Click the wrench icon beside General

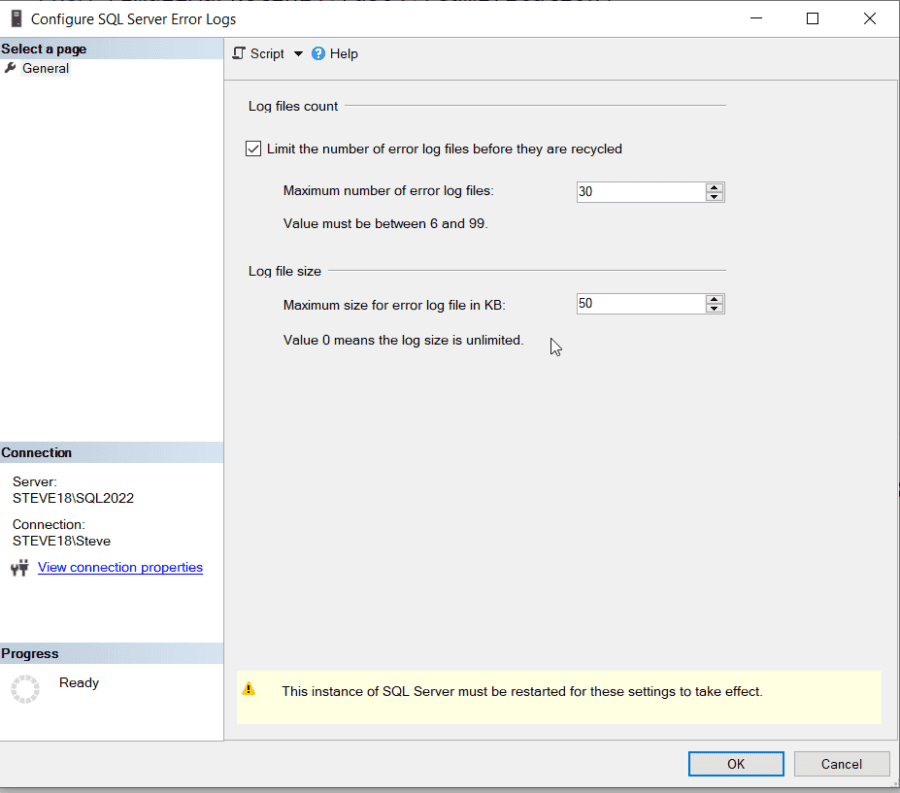[9, 68]
